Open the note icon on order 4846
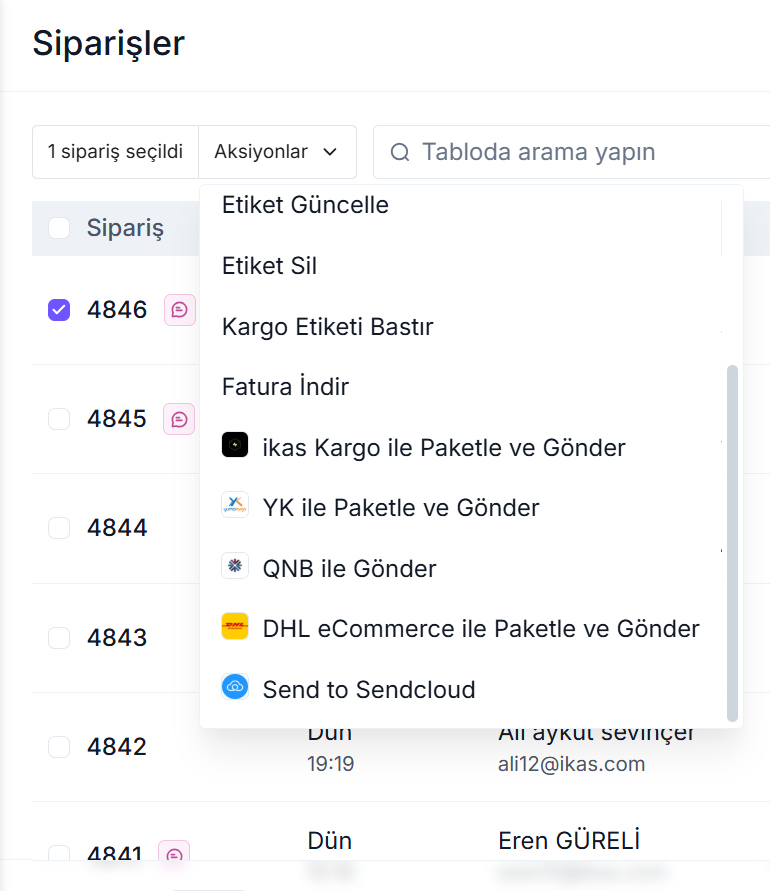 point(179,310)
